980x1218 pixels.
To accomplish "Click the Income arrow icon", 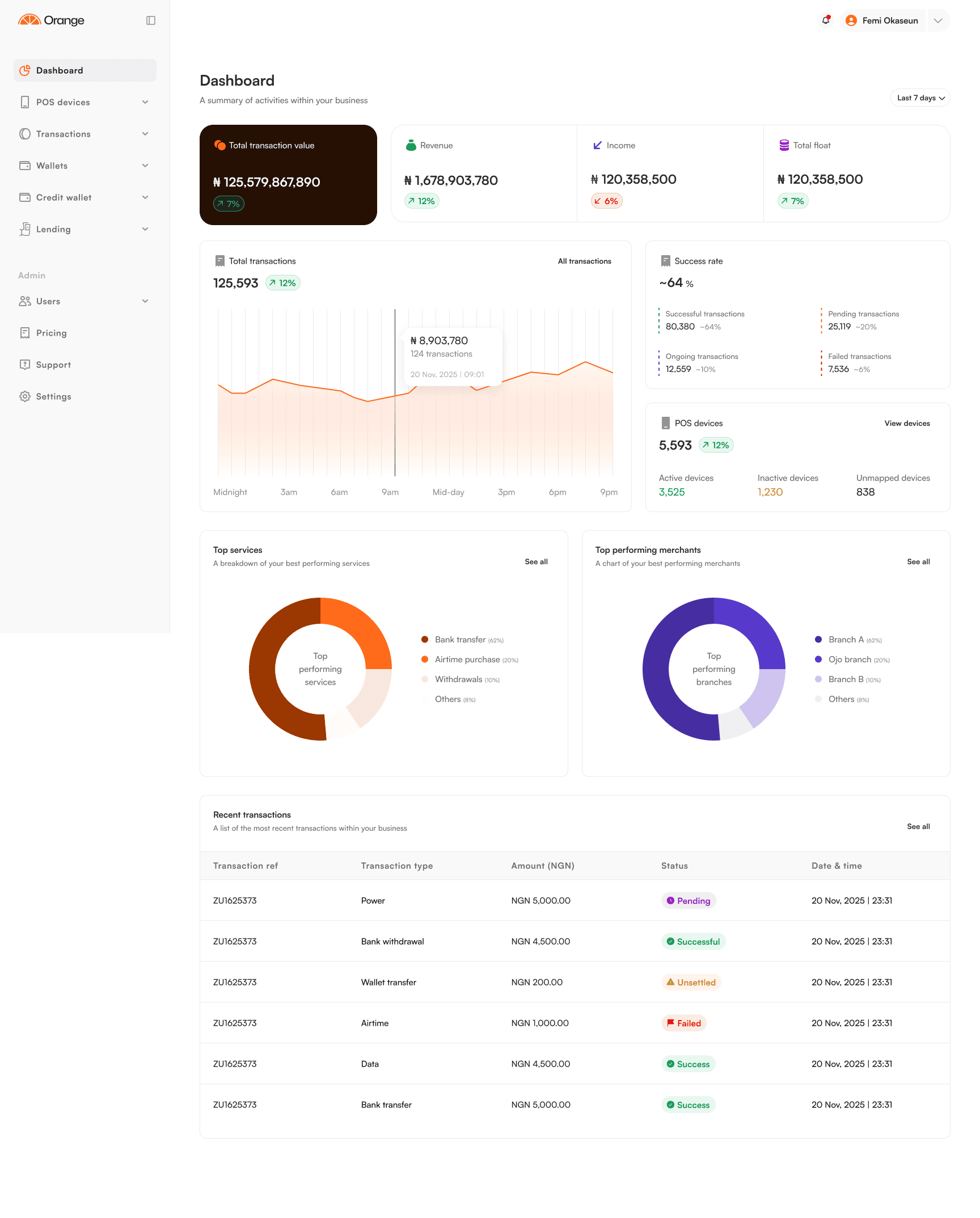I will pos(597,145).
